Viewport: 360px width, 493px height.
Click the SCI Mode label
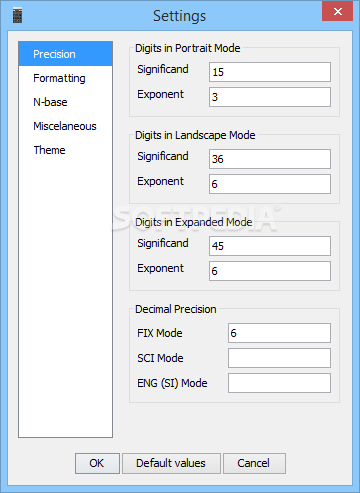(x=160, y=358)
